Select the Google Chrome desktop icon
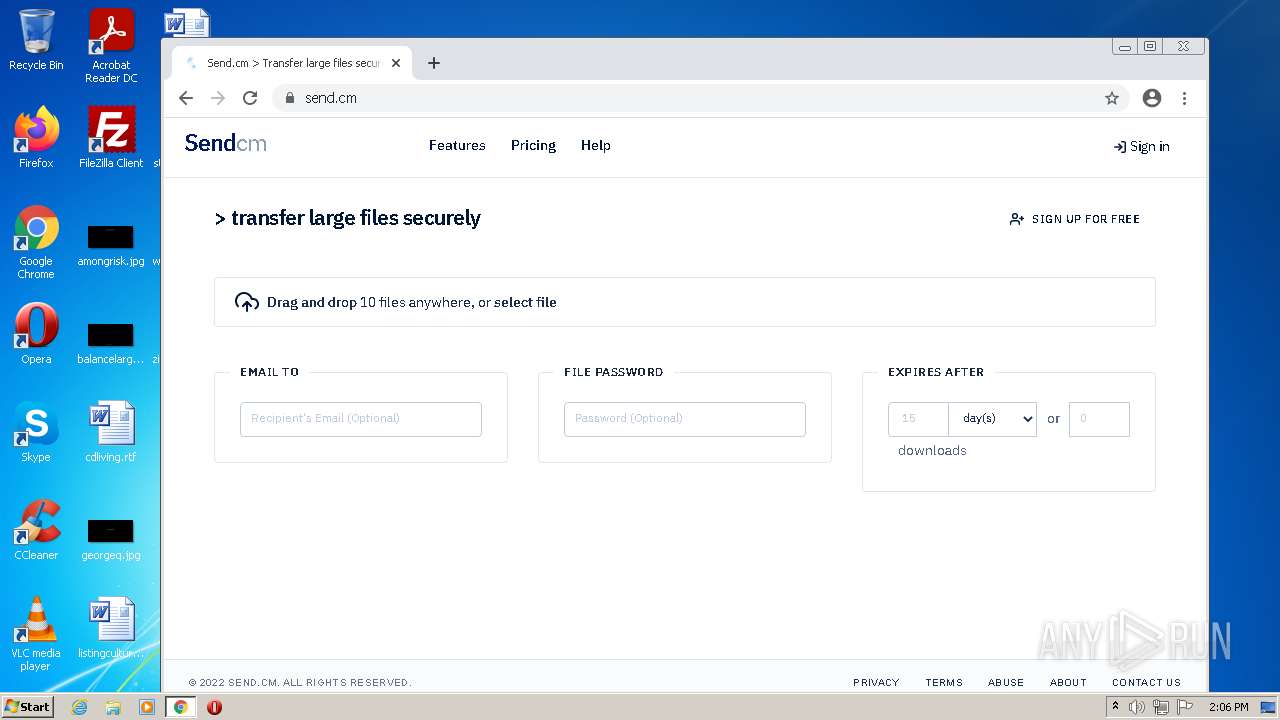 36,242
